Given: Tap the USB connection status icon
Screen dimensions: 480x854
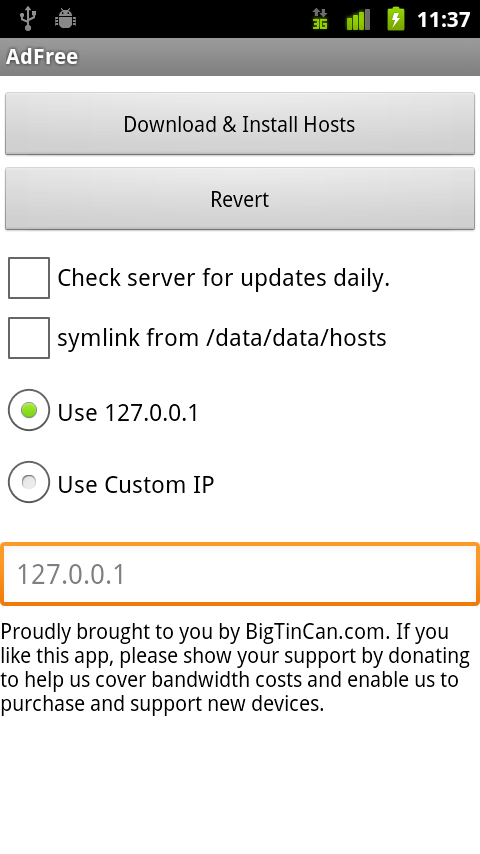Looking at the screenshot, I should (x=27, y=19).
